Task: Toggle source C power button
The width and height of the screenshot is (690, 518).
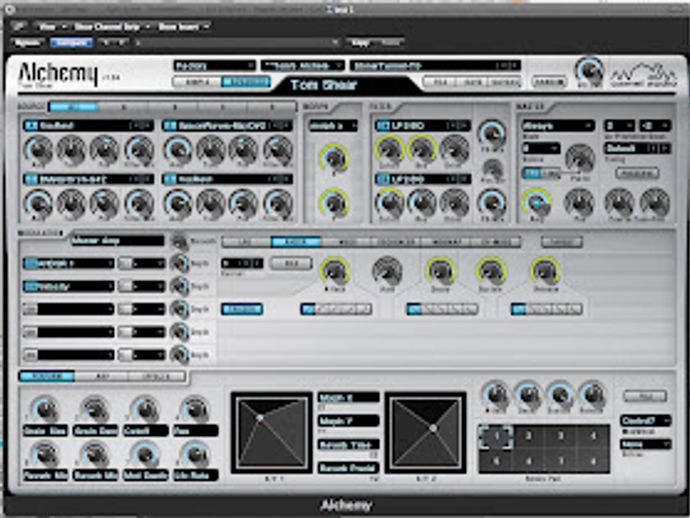Action: [31, 179]
